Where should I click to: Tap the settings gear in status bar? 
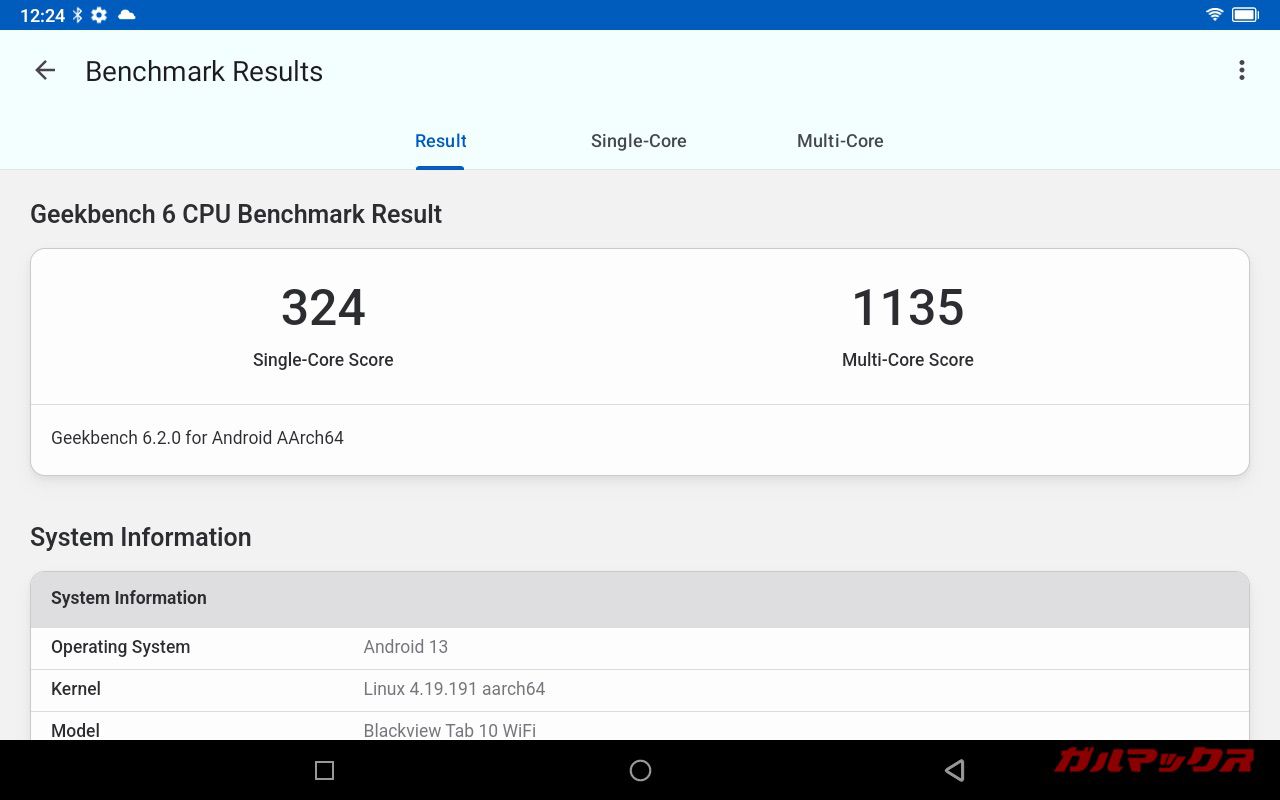click(99, 15)
